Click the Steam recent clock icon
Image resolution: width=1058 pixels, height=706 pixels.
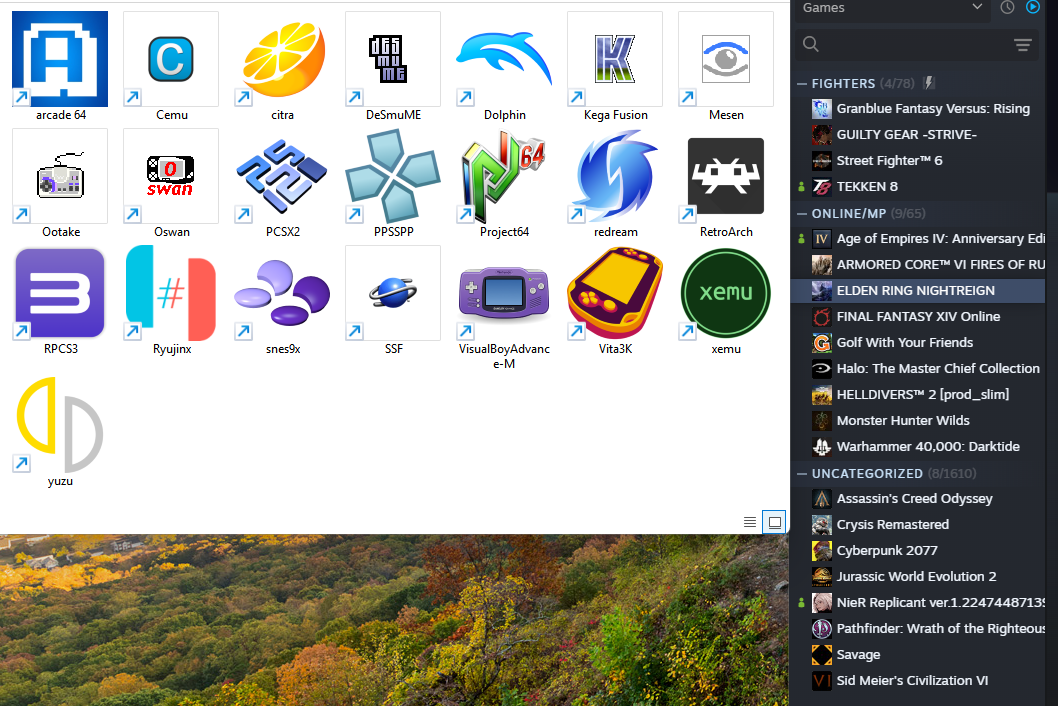(x=1007, y=7)
